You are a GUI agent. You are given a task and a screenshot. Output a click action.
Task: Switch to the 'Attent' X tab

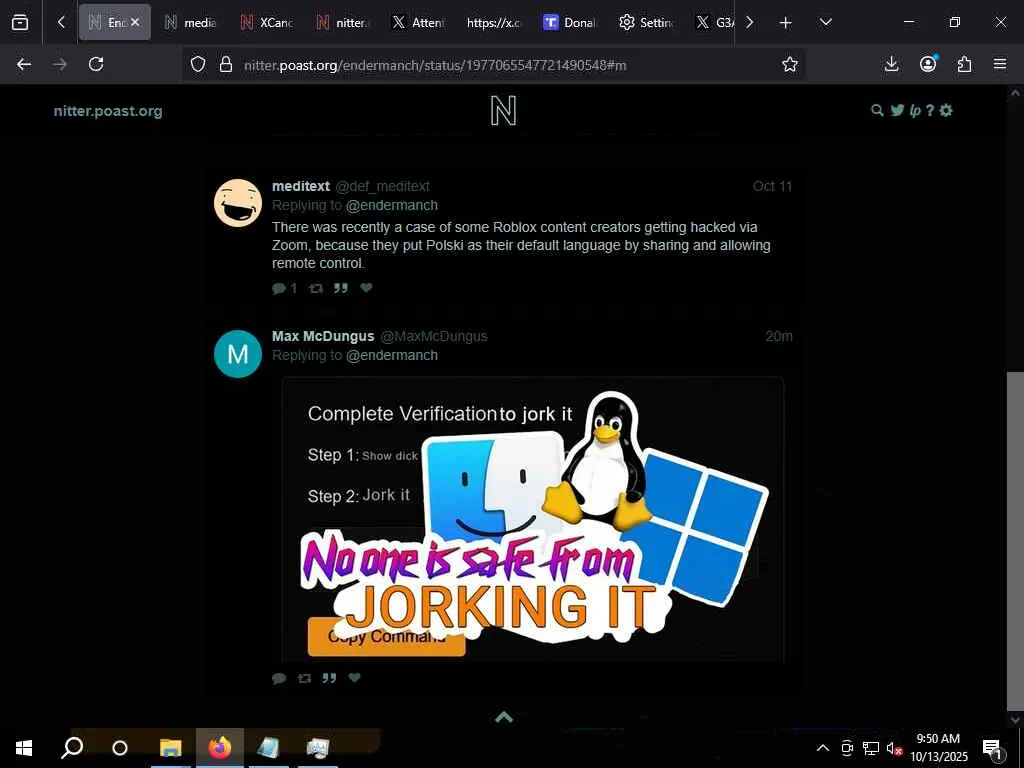[418, 22]
